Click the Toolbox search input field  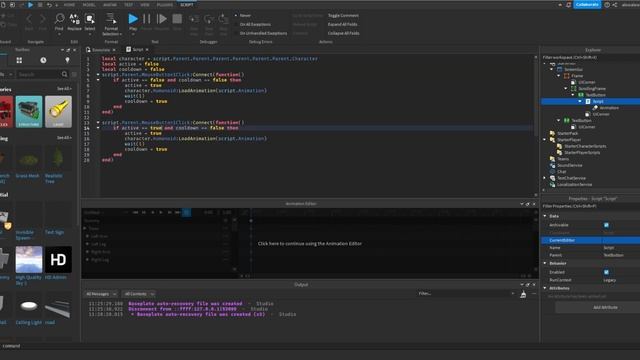point(38,74)
